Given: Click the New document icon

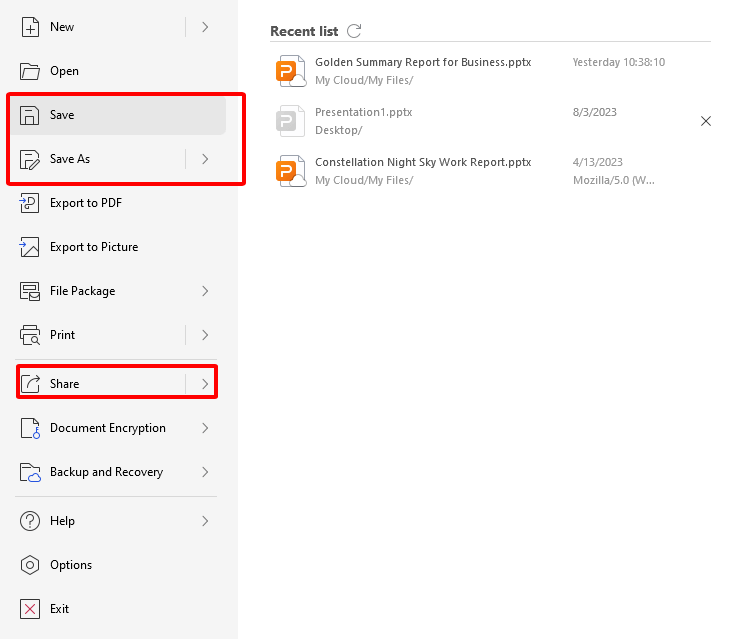Looking at the screenshot, I should (30, 27).
